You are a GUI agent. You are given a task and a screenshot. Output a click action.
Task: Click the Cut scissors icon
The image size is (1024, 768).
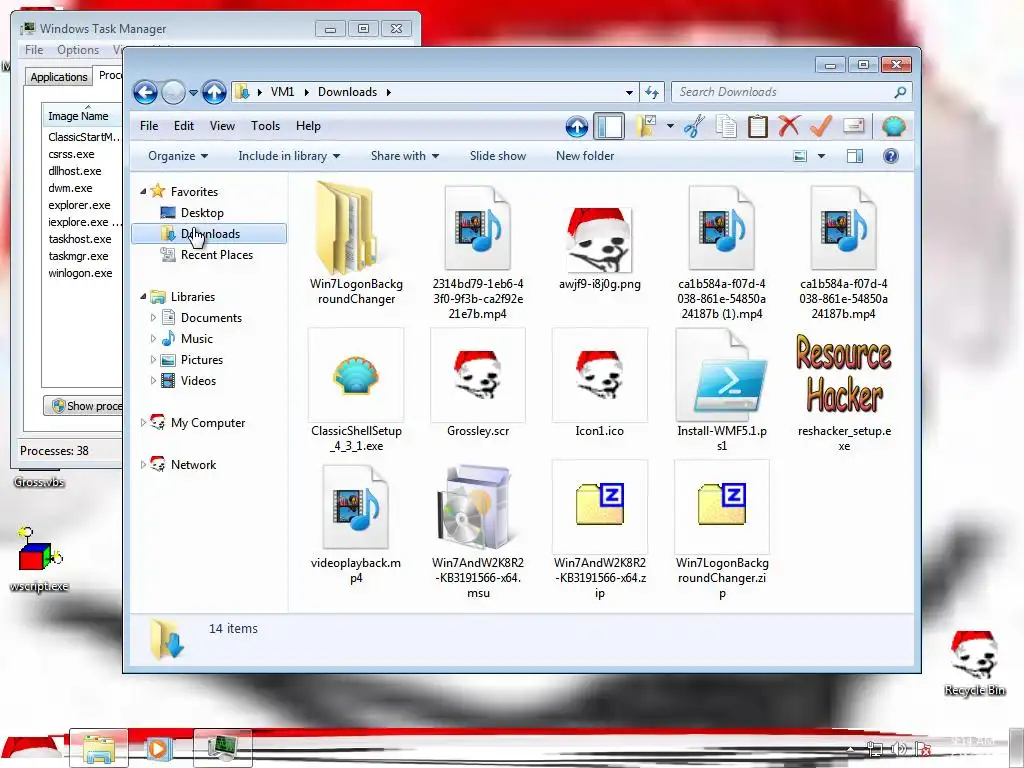click(694, 126)
